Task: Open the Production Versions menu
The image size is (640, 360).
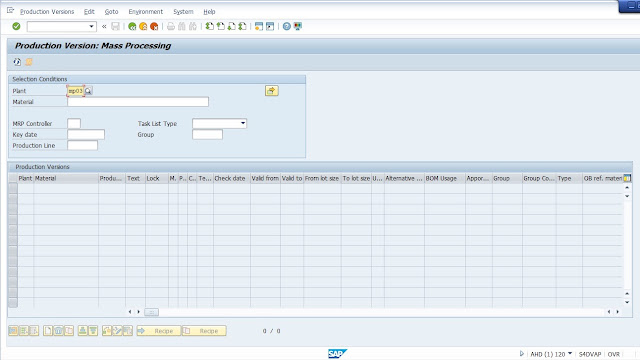Action: [47, 12]
